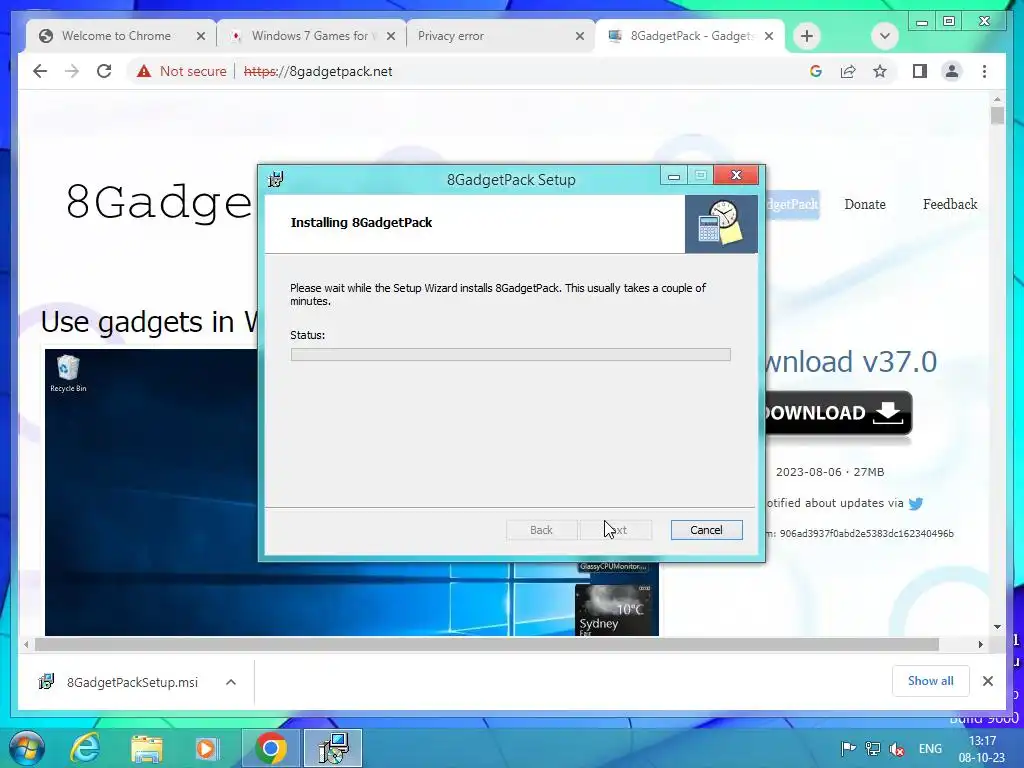
Task: Open the muted volume tray icon
Action: click(x=897, y=749)
